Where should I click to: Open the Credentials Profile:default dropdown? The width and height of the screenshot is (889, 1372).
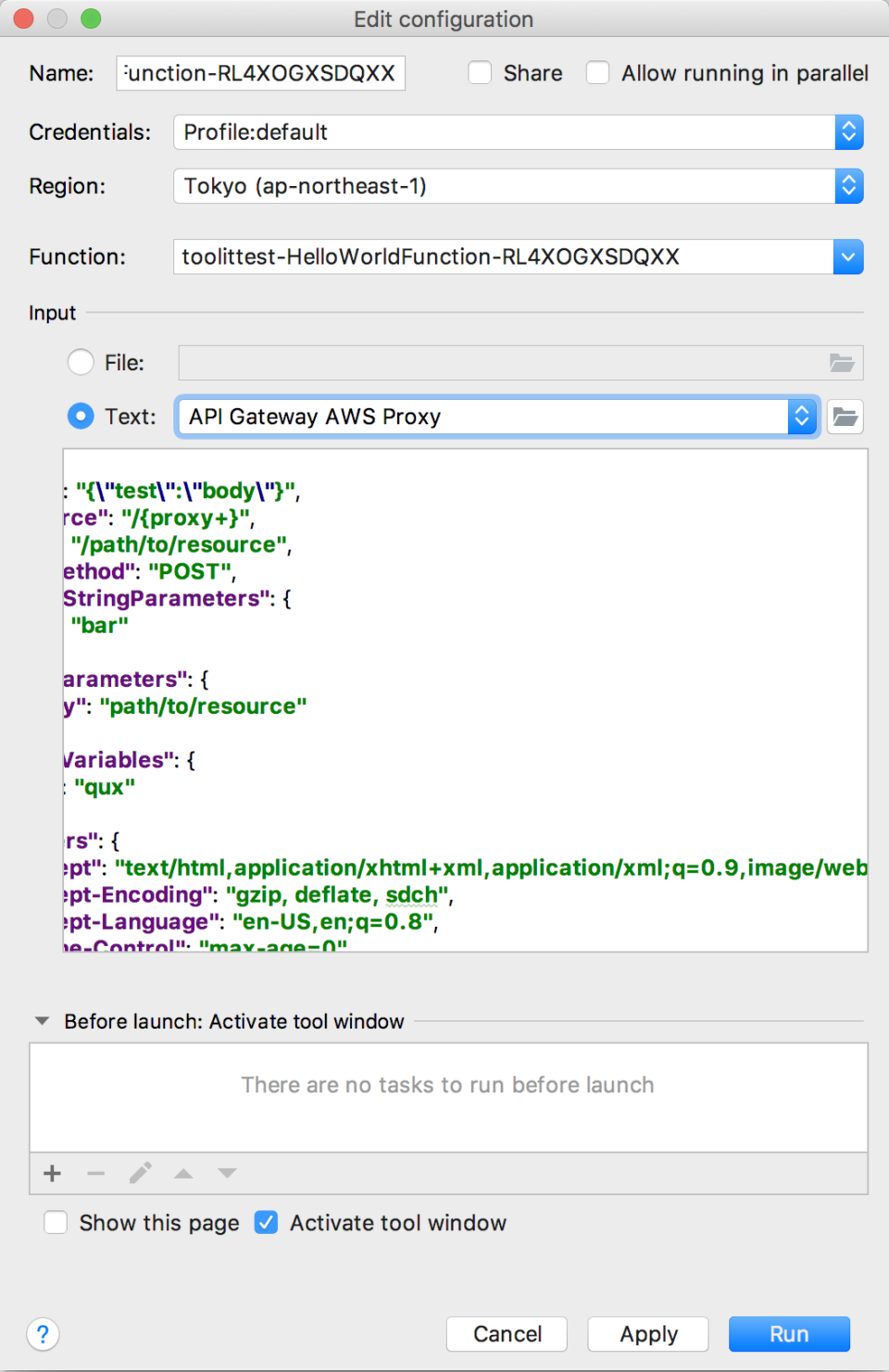[x=519, y=132]
